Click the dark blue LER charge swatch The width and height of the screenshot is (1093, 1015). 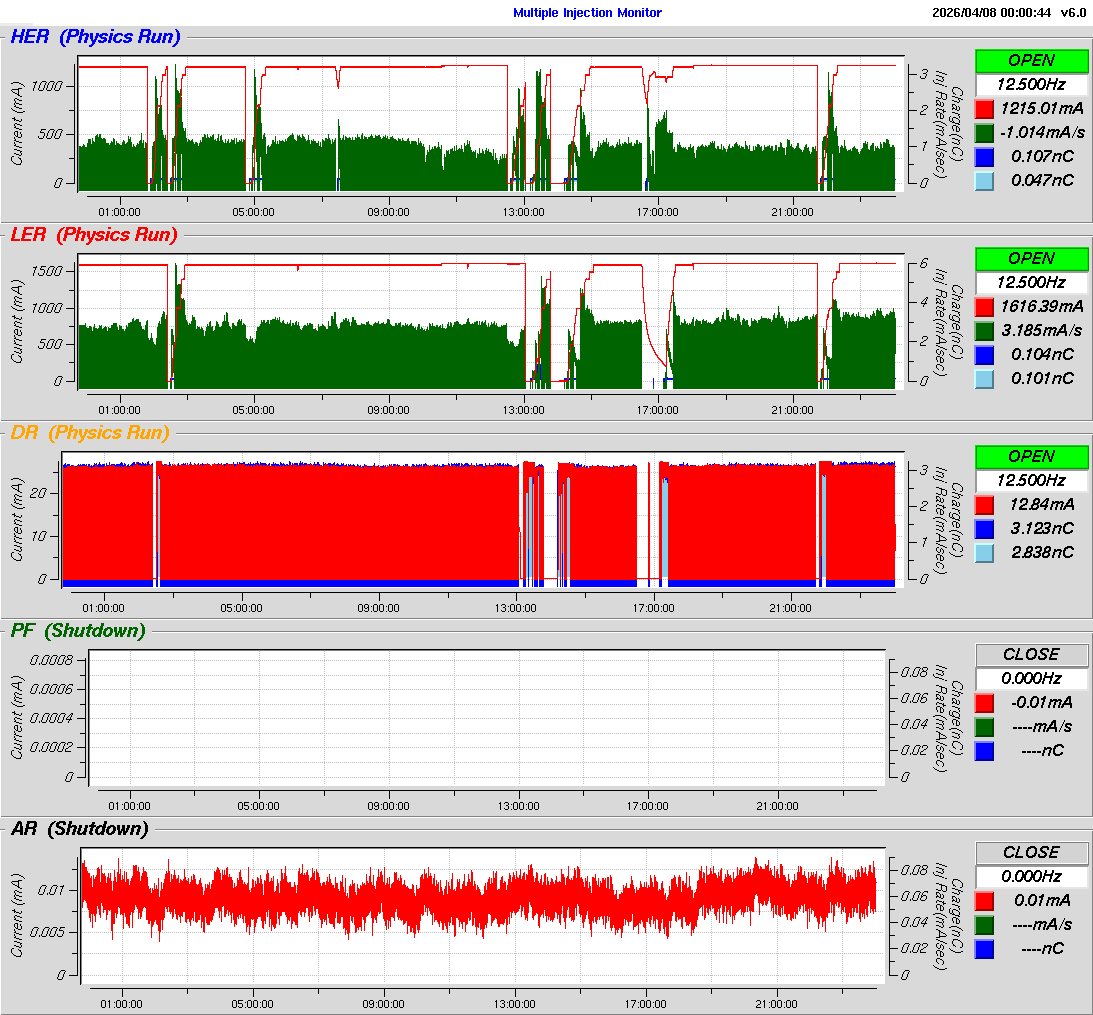(984, 354)
